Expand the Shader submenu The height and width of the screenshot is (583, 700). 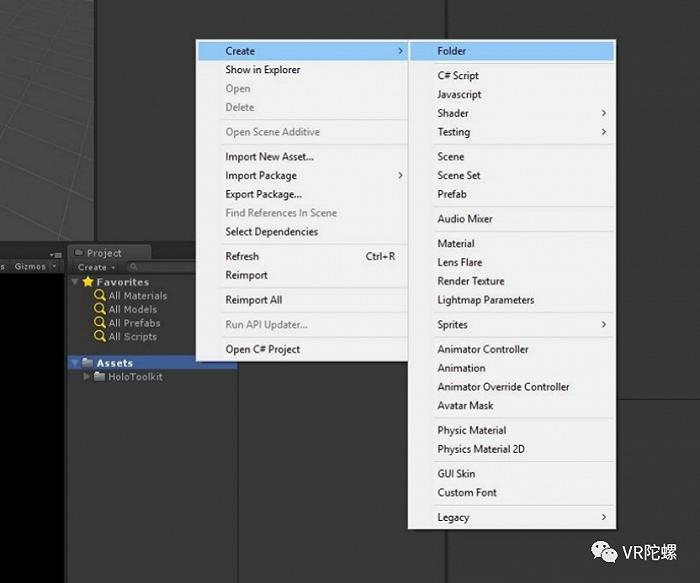[x=604, y=113]
